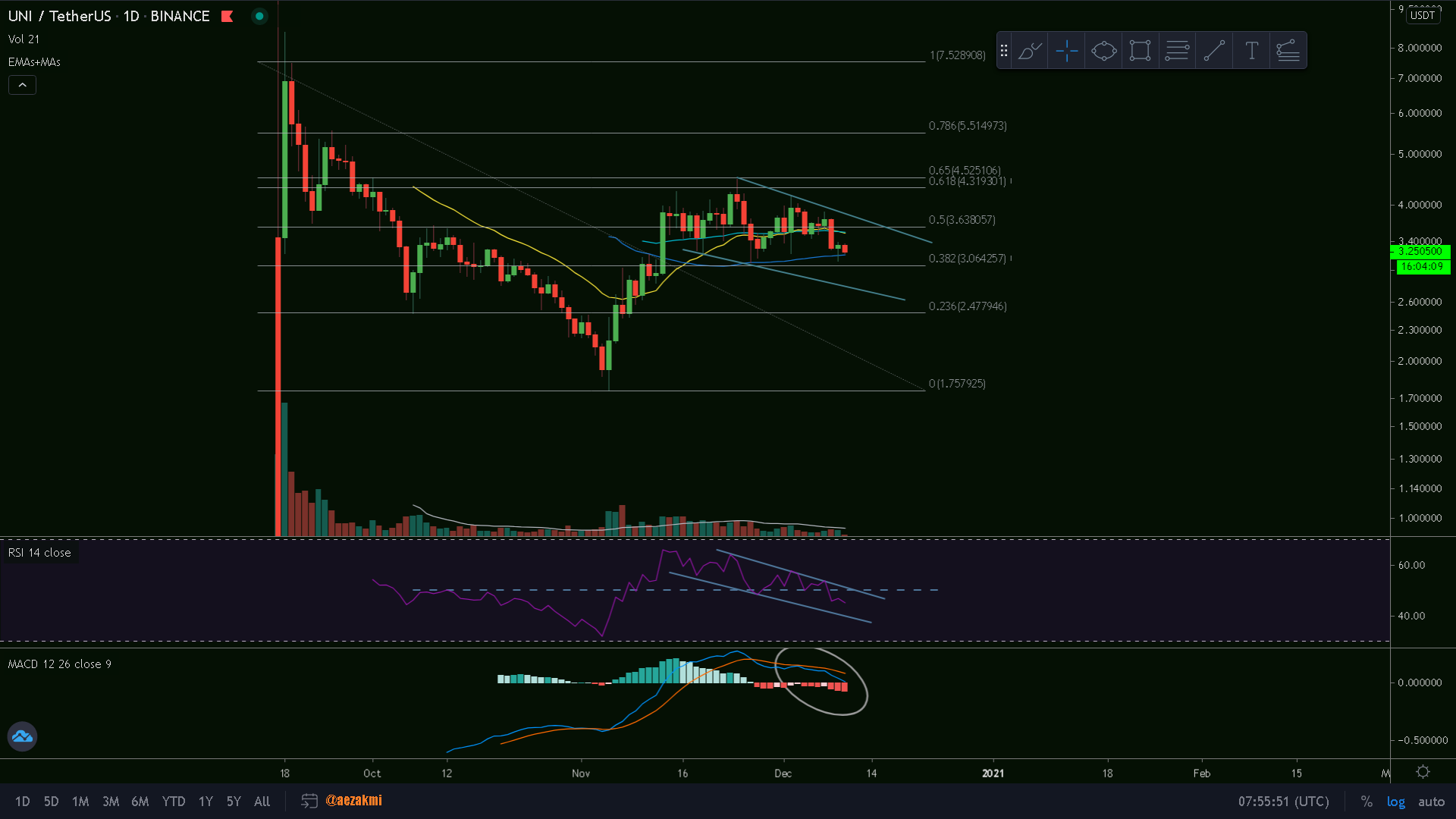
Task: Click the 07:55:51 UTC timezone button
Action: [1283, 802]
